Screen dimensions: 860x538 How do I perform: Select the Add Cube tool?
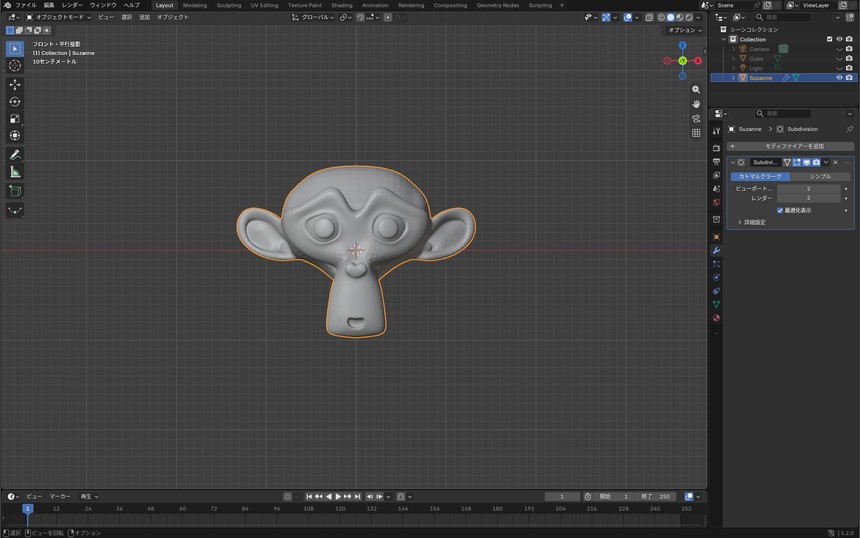pos(15,191)
